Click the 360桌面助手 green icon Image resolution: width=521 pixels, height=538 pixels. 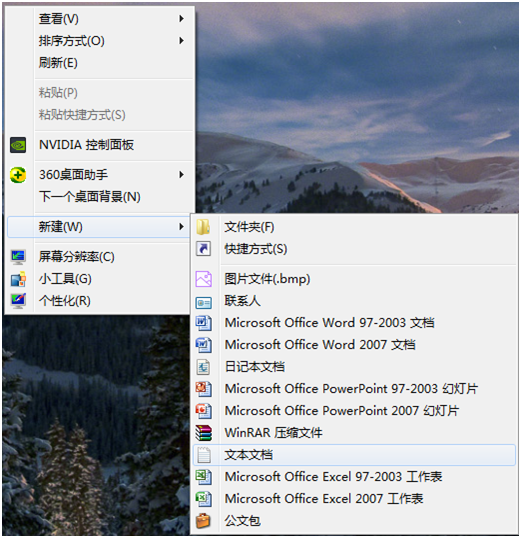(x=18, y=175)
